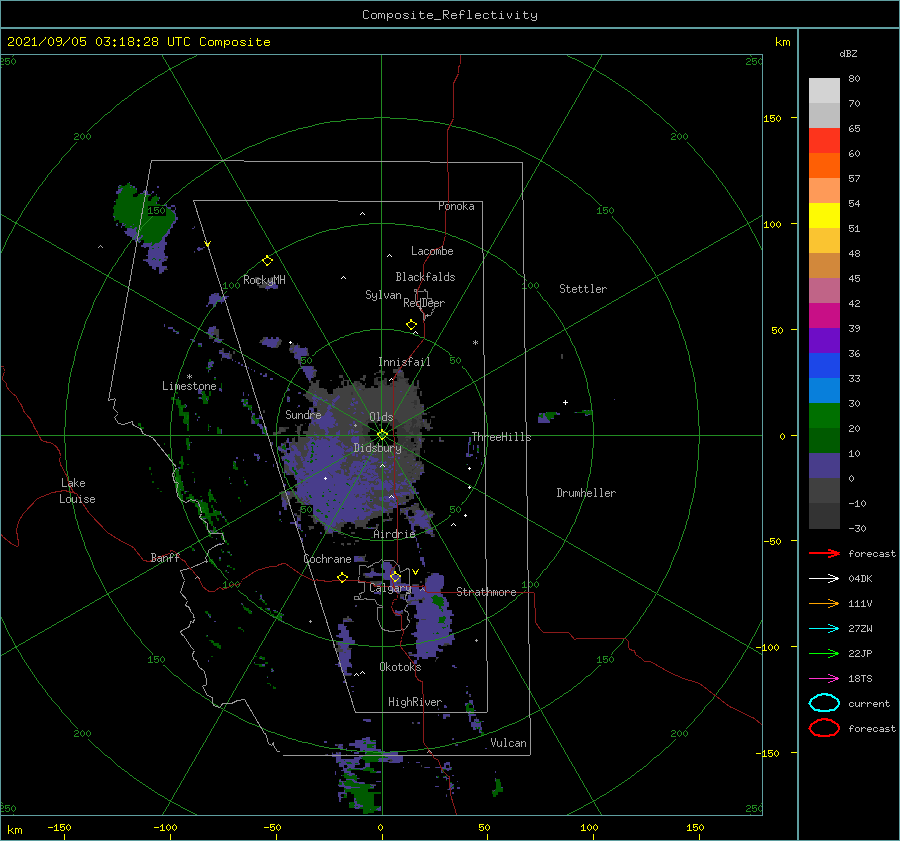The image size is (900, 841).
Task: Click the Banff town label
Action: pyautogui.click(x=165, y=557)
